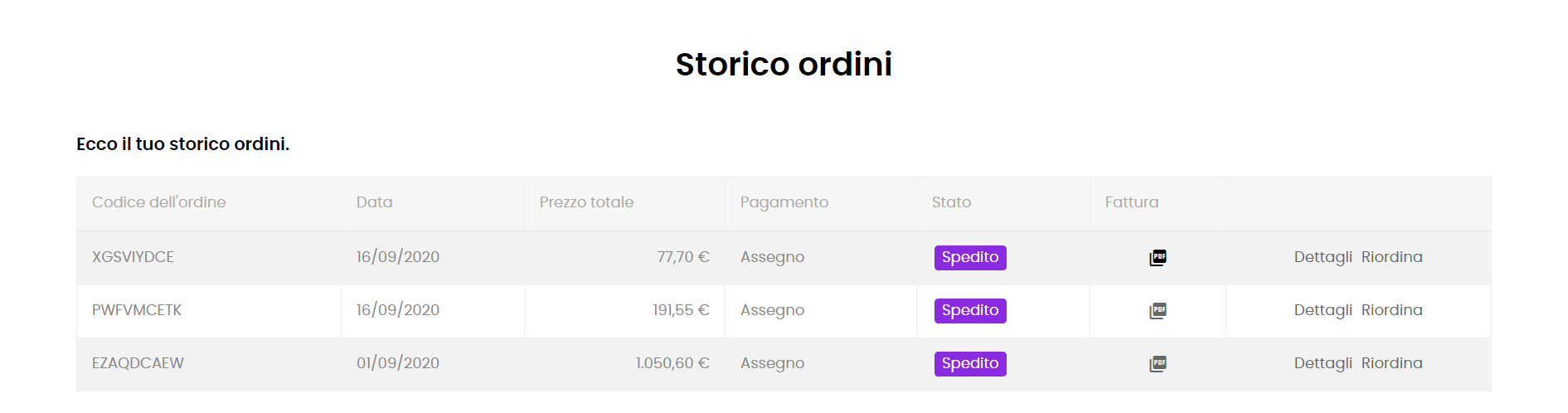The height and width of the screenshot is (413, 1568).
Task: Download PDF invoice for order PWFVMCETK
Action: (x=1158, y=311)
